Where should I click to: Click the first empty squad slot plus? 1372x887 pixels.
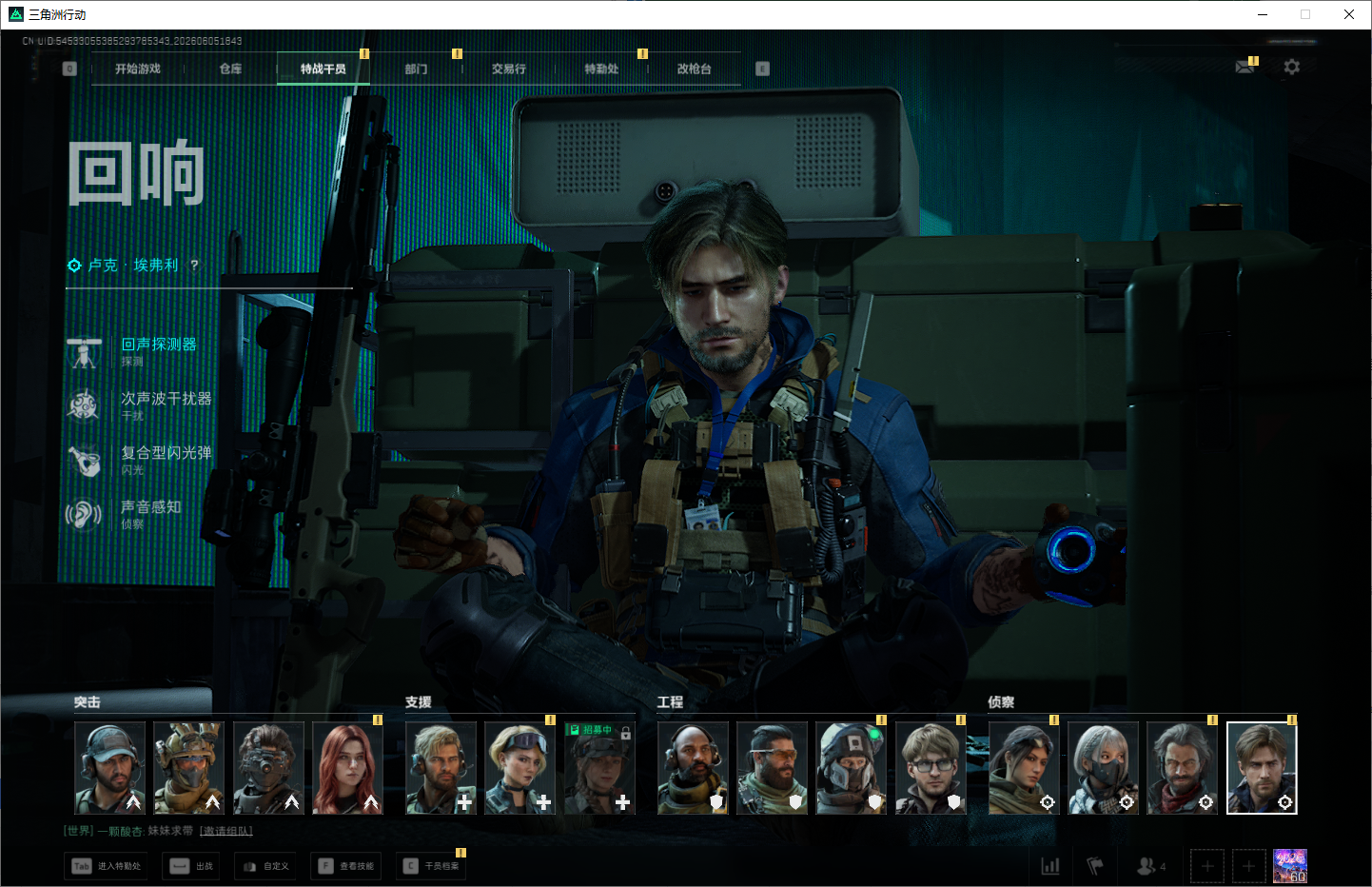(1207, 866)
